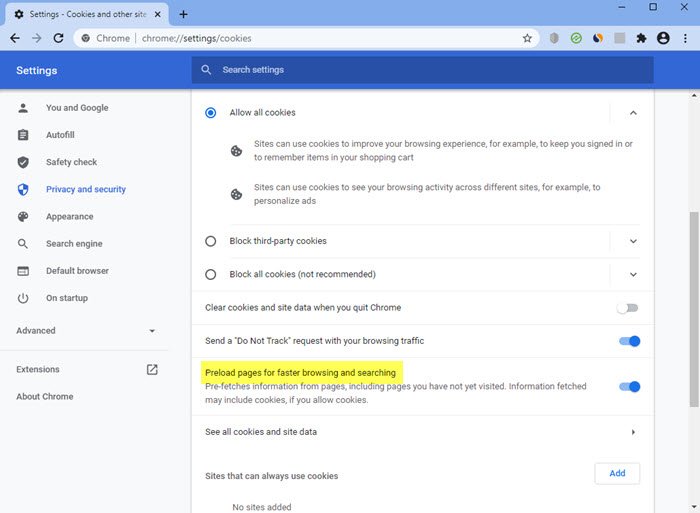Open Safety check section
700x513 pixels.
pyautogui.click(x=71, y=162)
